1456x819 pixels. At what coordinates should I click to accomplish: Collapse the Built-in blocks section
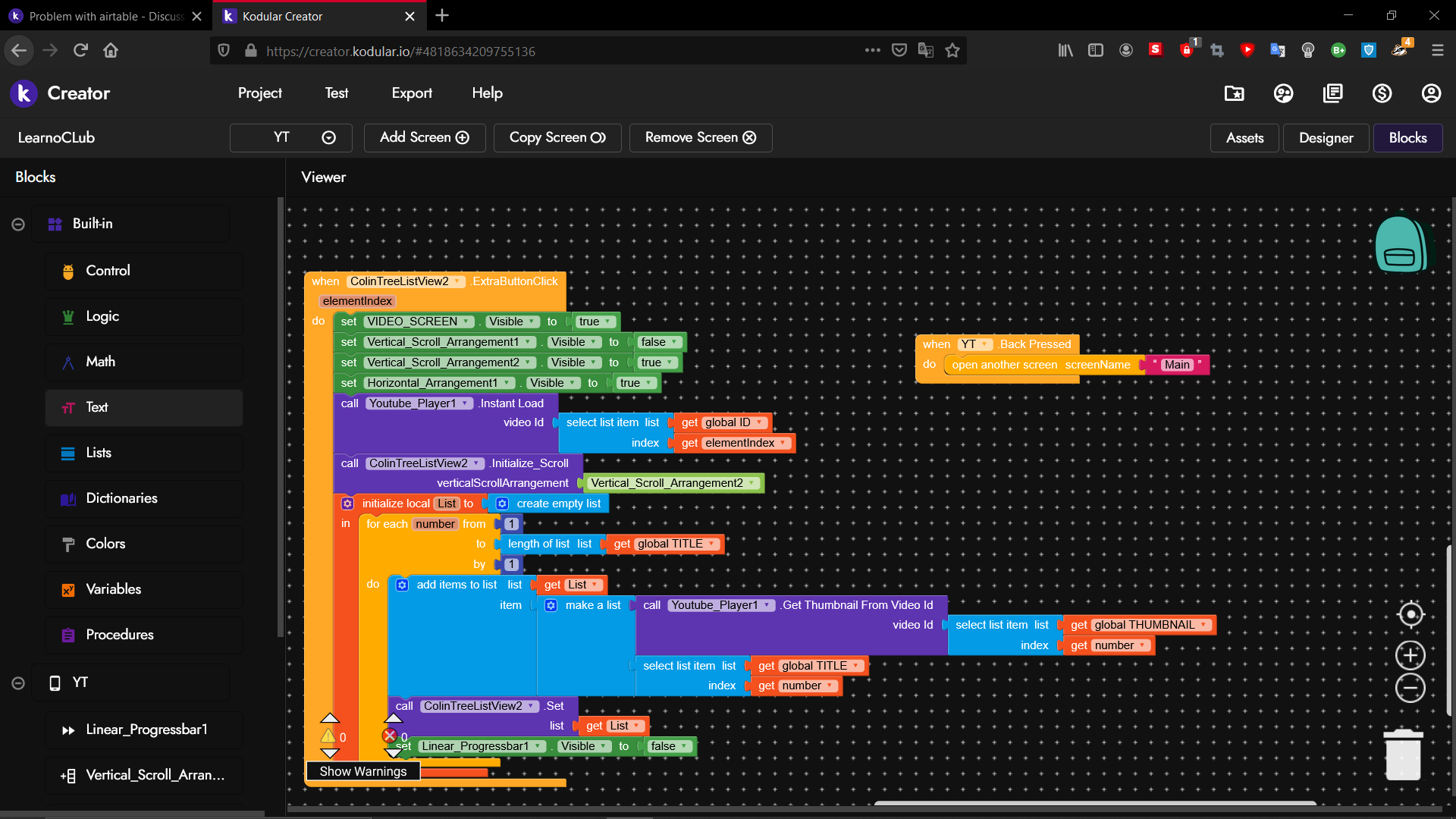[x=18, y=224]
